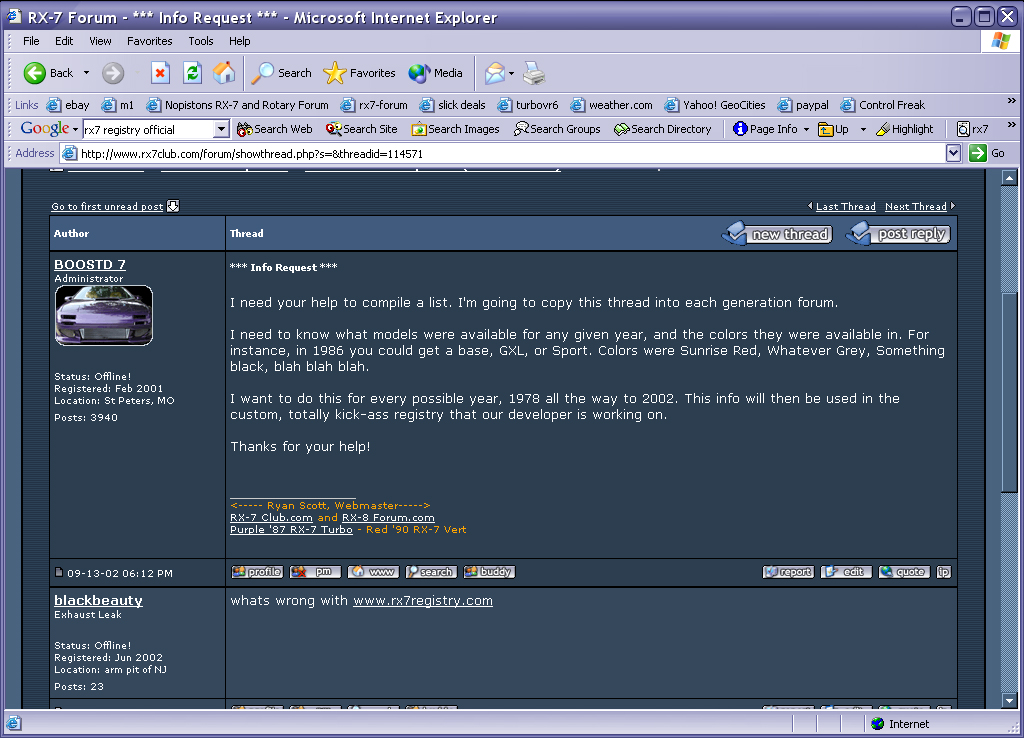The height and width of the screenshot is (738, 1024).
Task: Open the Favorites menu
Action: 149,41
